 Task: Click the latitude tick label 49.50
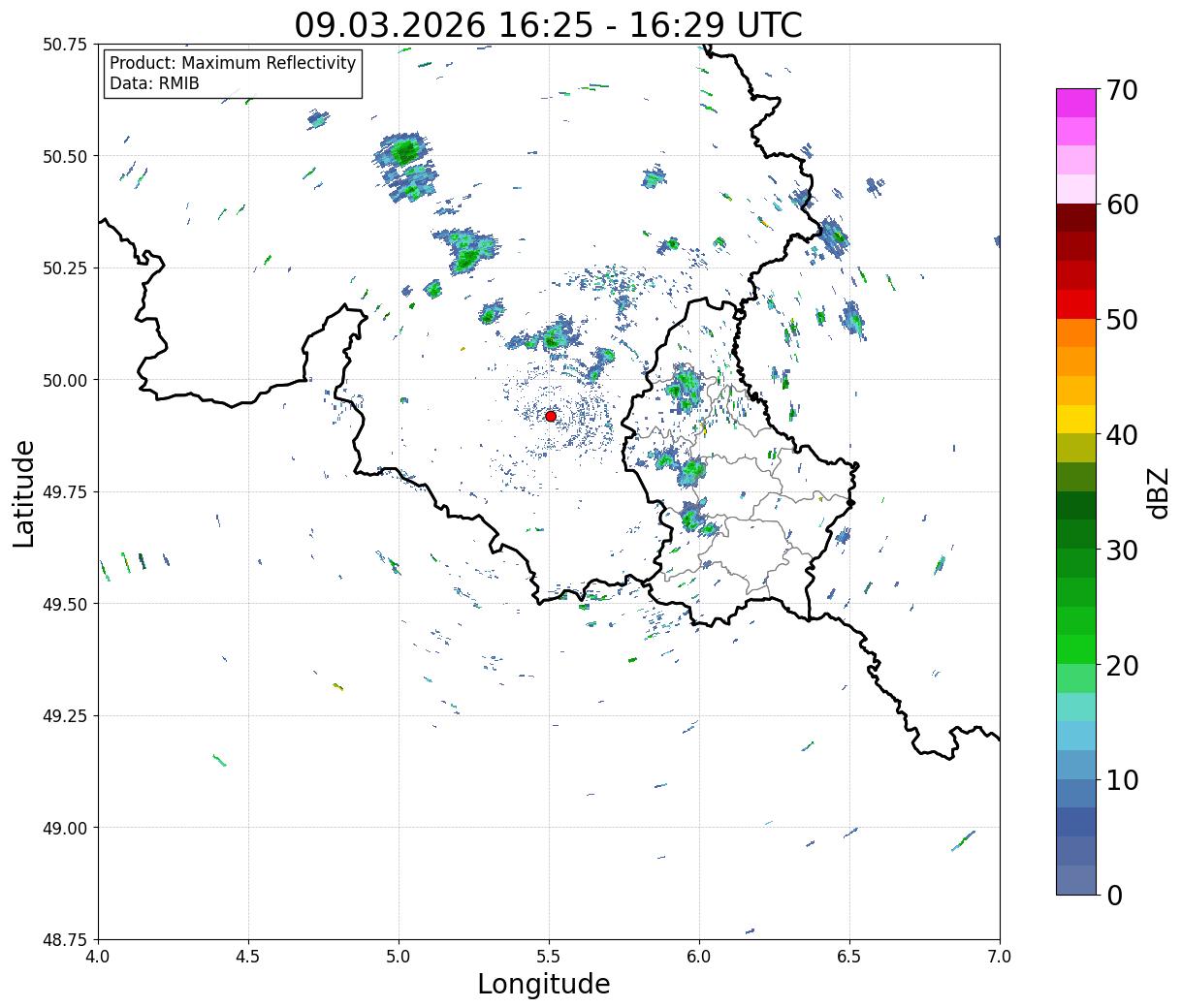click(x=65, y=604)
